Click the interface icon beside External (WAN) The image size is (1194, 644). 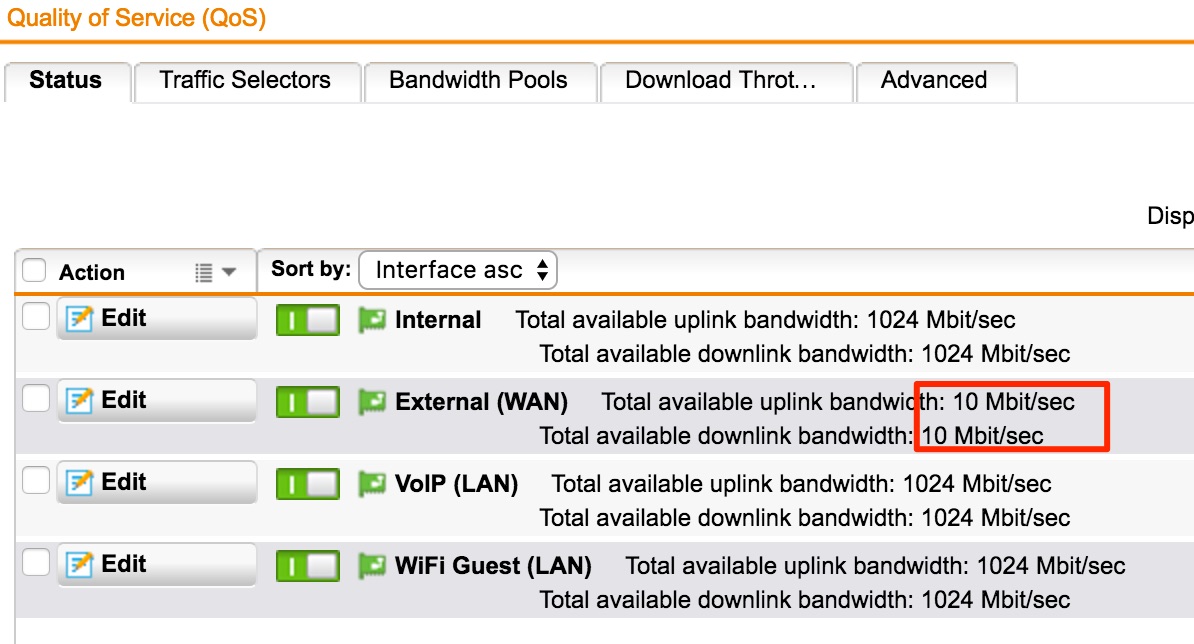372,402
